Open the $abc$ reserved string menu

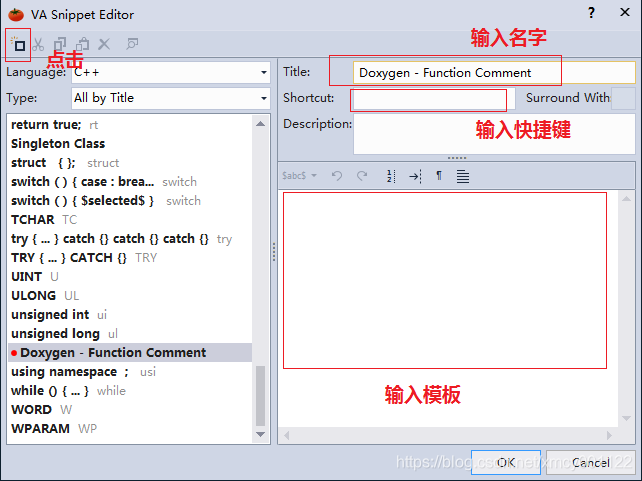[x=299, y=176]
